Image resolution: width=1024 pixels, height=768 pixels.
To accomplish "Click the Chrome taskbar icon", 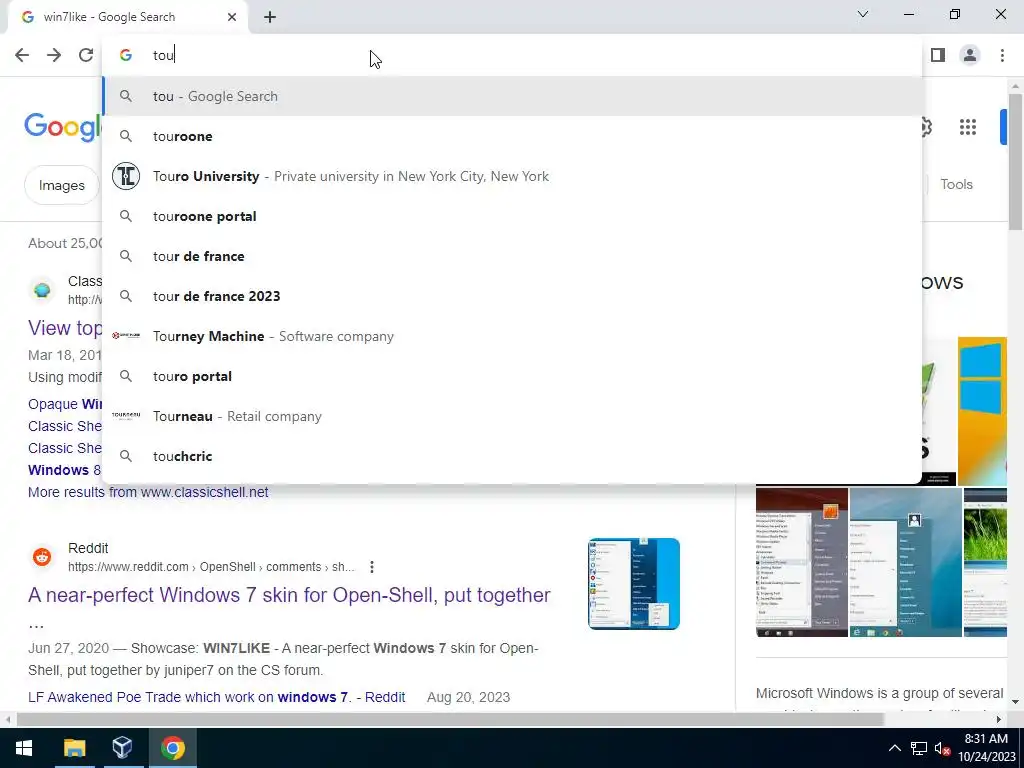I will (x=172, y=748).
